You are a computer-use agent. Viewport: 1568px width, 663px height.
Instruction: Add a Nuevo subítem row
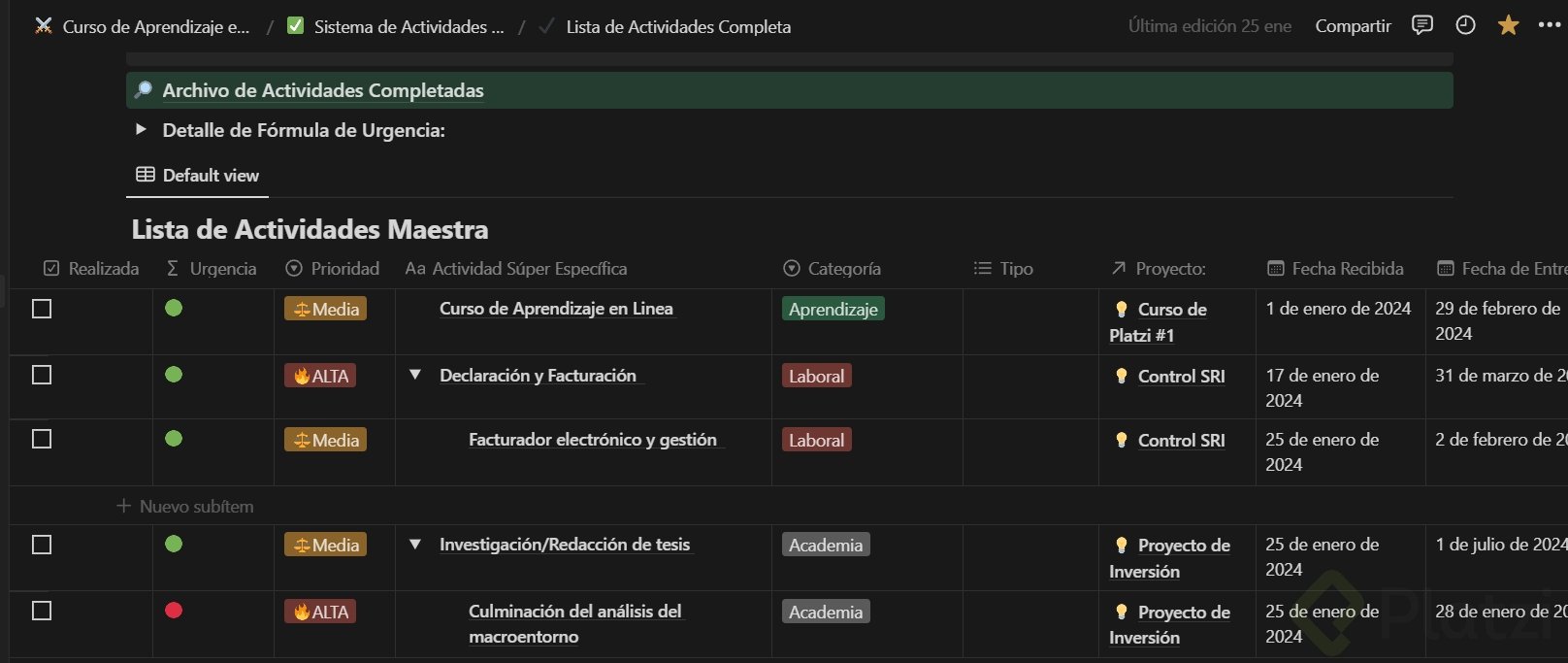(185, 507)
